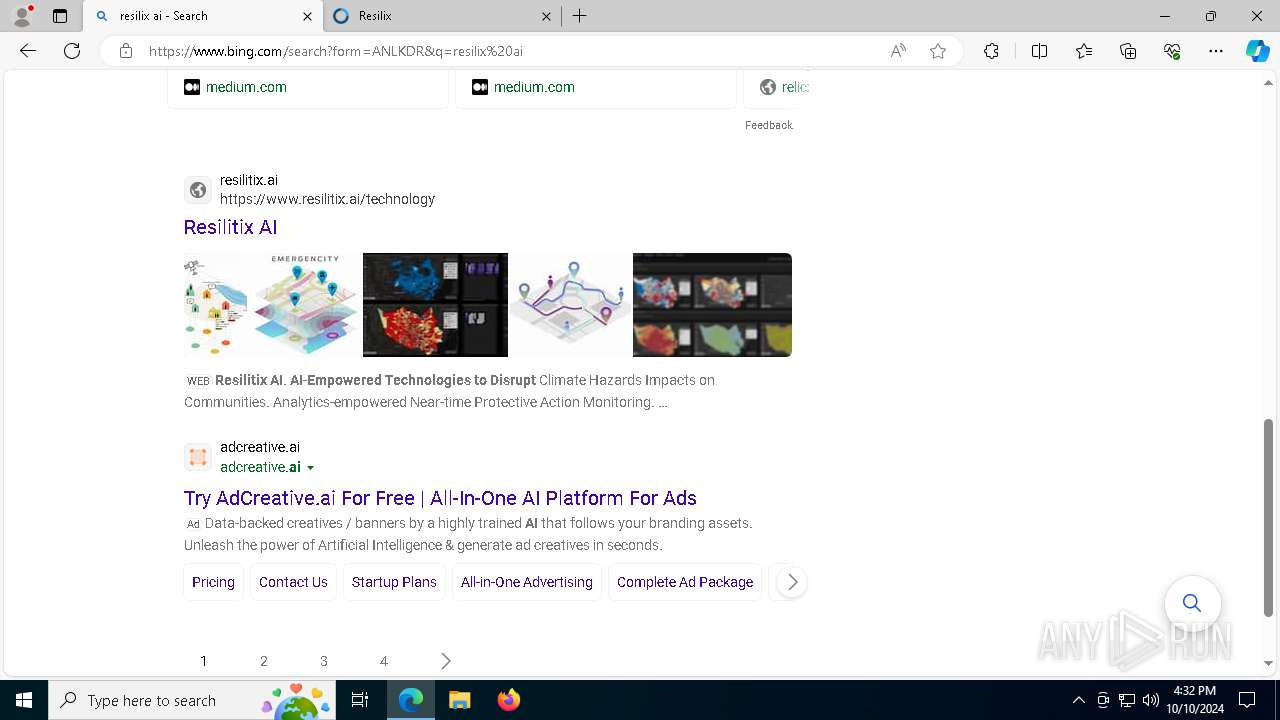Open a new tab with plus
The width and height of the screenshot is (1280, 720).
(x=580, y=16)
